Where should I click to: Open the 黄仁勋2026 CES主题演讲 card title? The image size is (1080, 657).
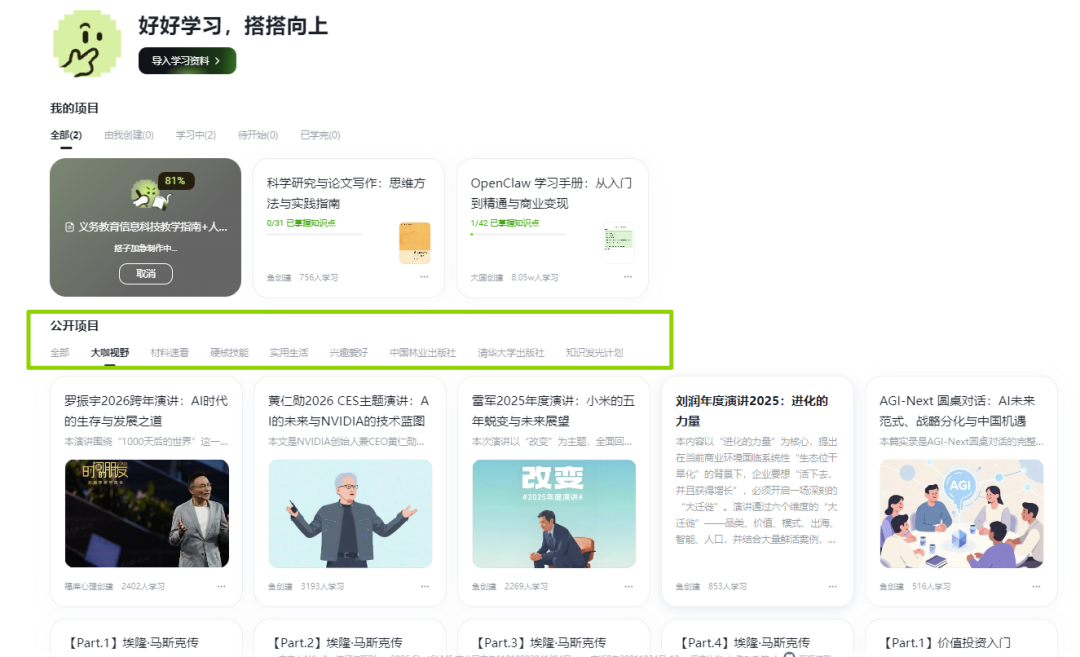click(349, 410)
